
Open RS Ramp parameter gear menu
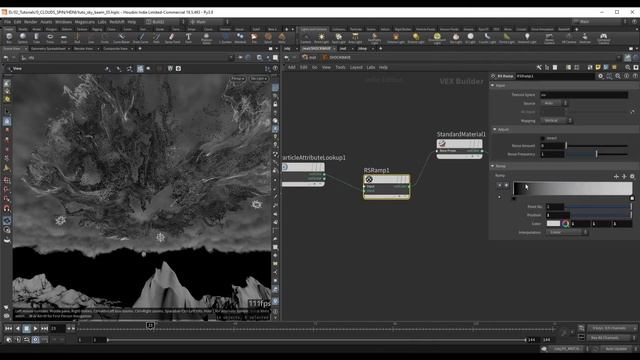point(600,76)
